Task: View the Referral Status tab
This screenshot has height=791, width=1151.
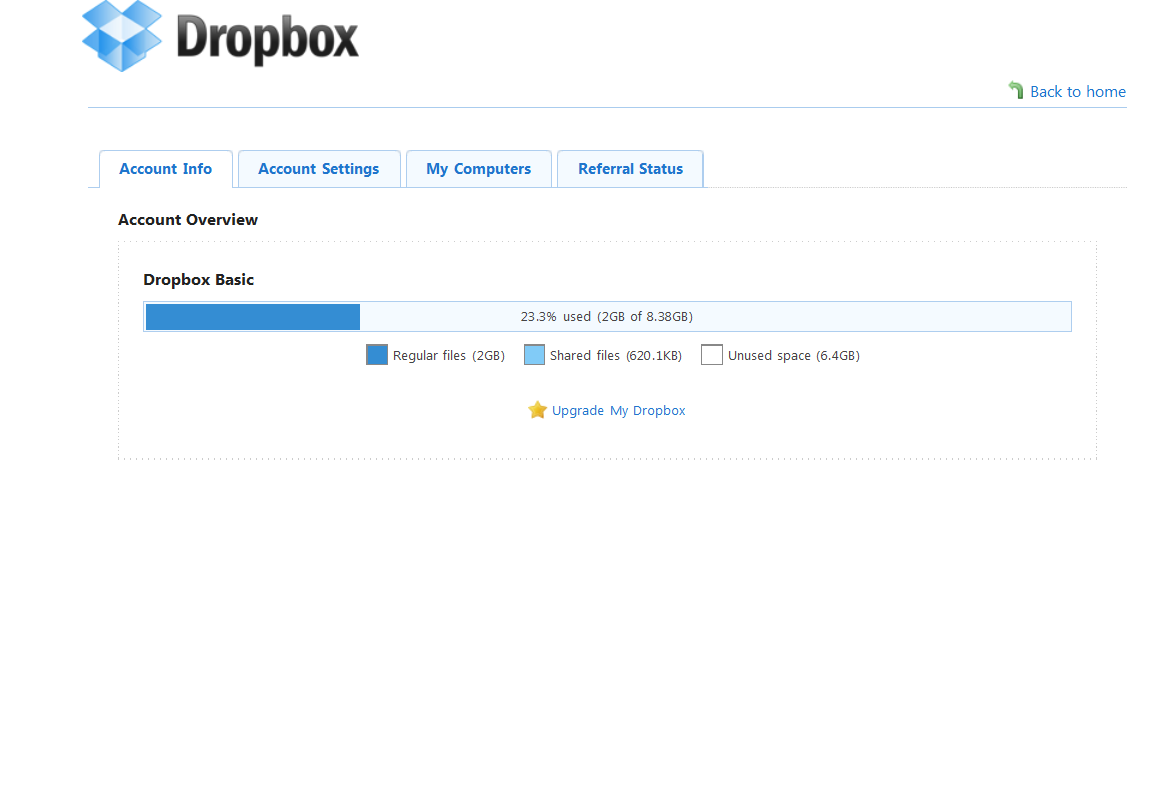Action: [631, 170]
